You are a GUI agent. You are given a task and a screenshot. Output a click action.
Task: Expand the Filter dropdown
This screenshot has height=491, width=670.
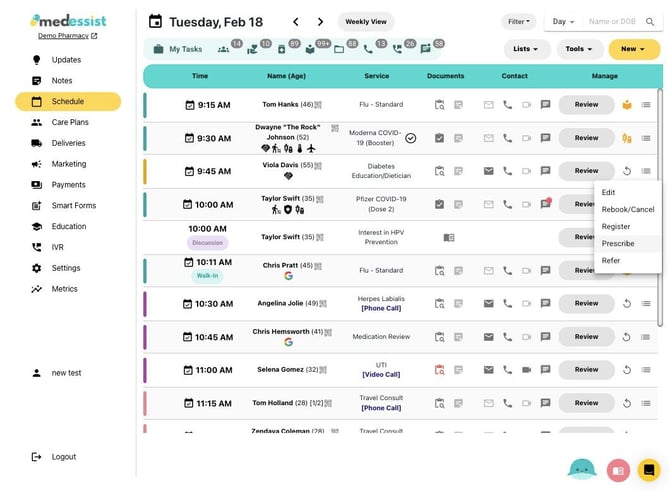coord(519,21)
